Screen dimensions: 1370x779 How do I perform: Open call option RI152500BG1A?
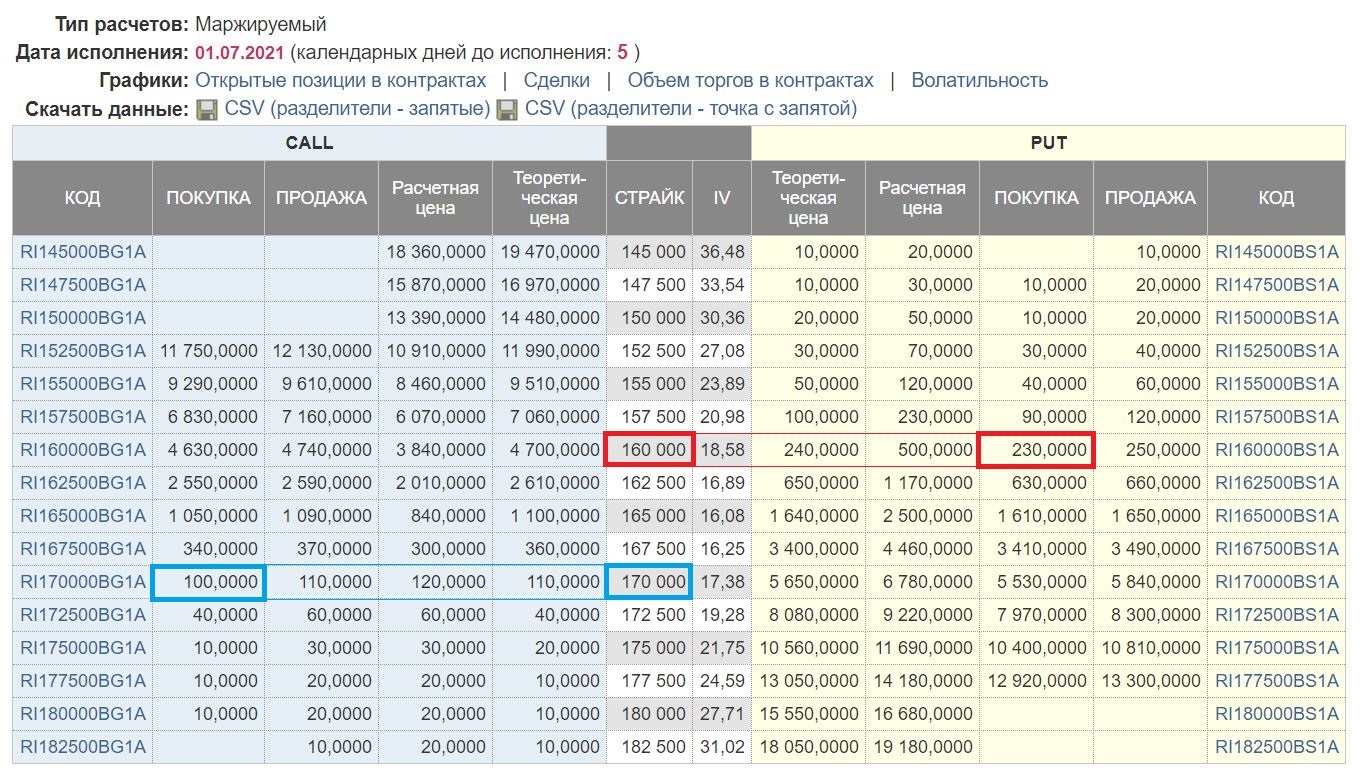point(83,351)
